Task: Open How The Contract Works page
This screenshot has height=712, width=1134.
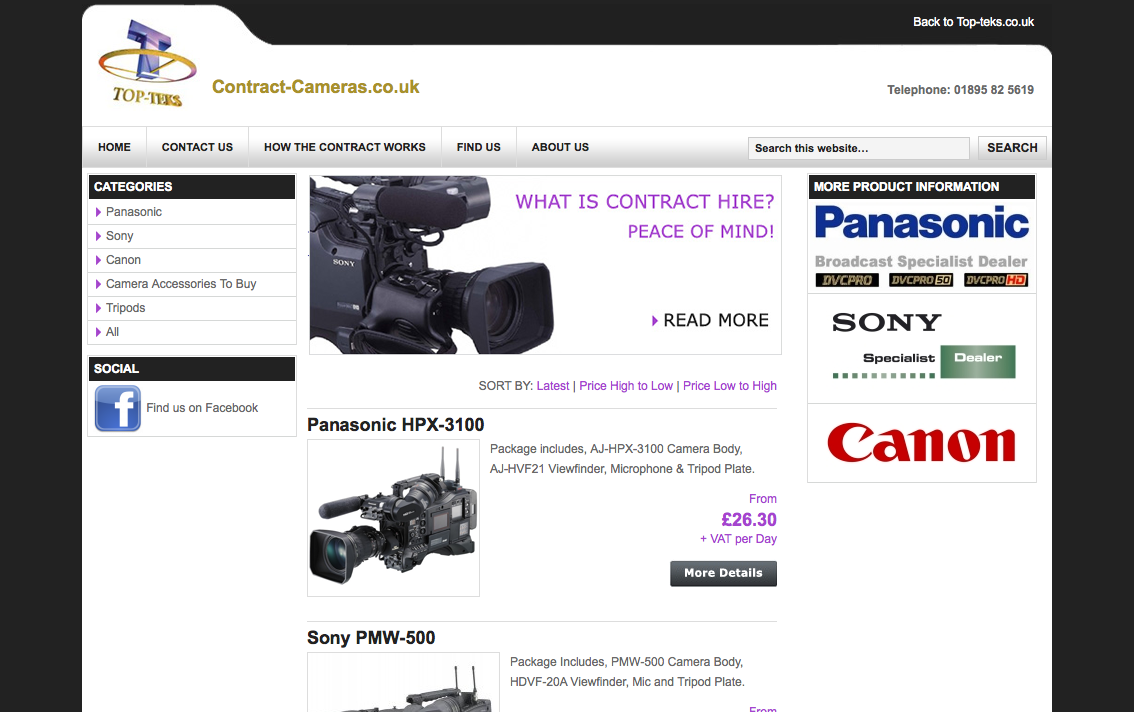Action: 345,147
